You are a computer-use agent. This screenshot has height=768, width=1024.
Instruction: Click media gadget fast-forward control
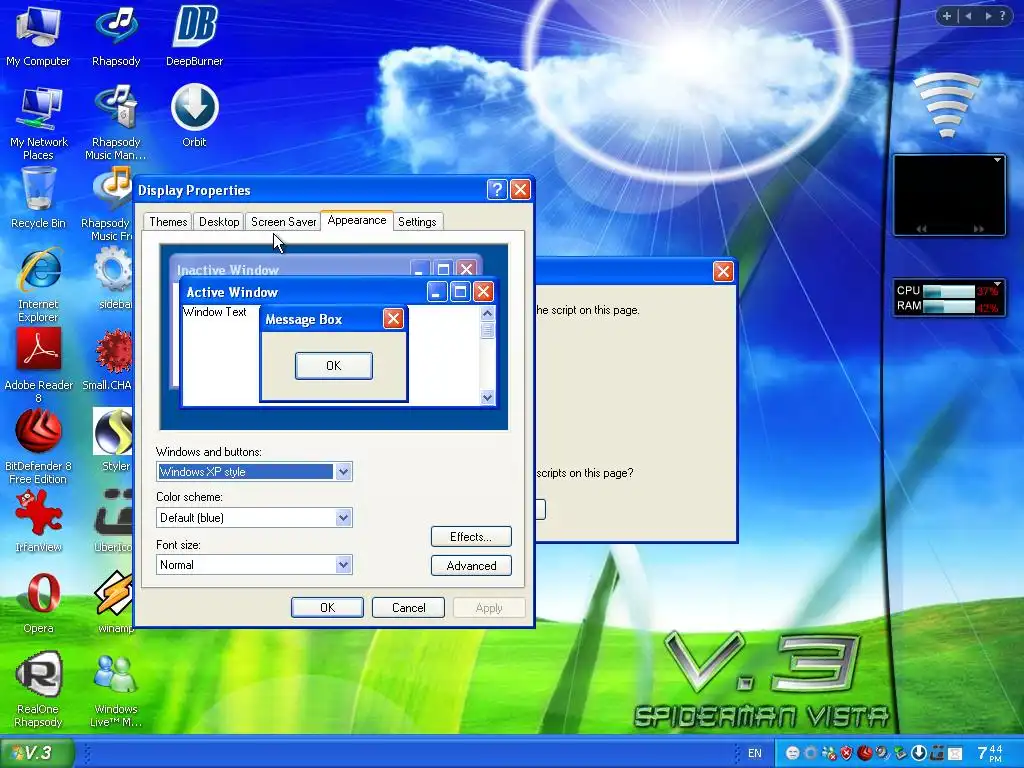tap(978, 229)
